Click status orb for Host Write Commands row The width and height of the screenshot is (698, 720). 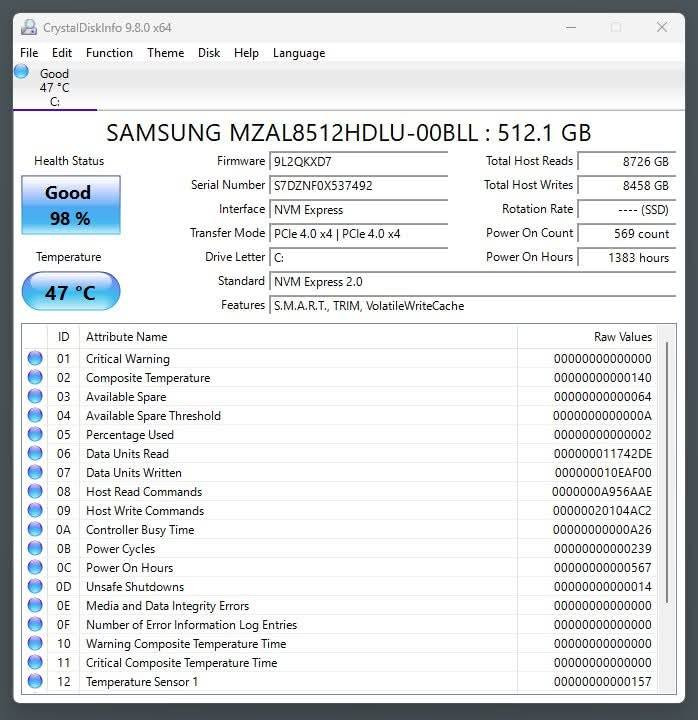[x=35, y=510]
